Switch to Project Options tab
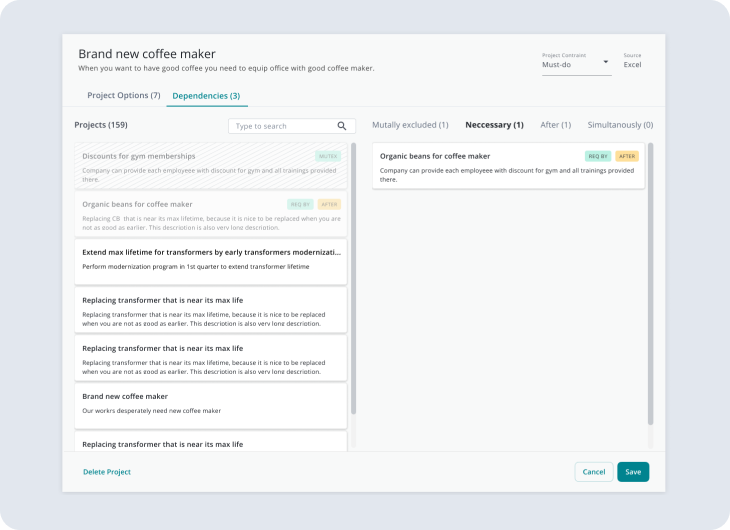730x530 pixels. (123, 96)
